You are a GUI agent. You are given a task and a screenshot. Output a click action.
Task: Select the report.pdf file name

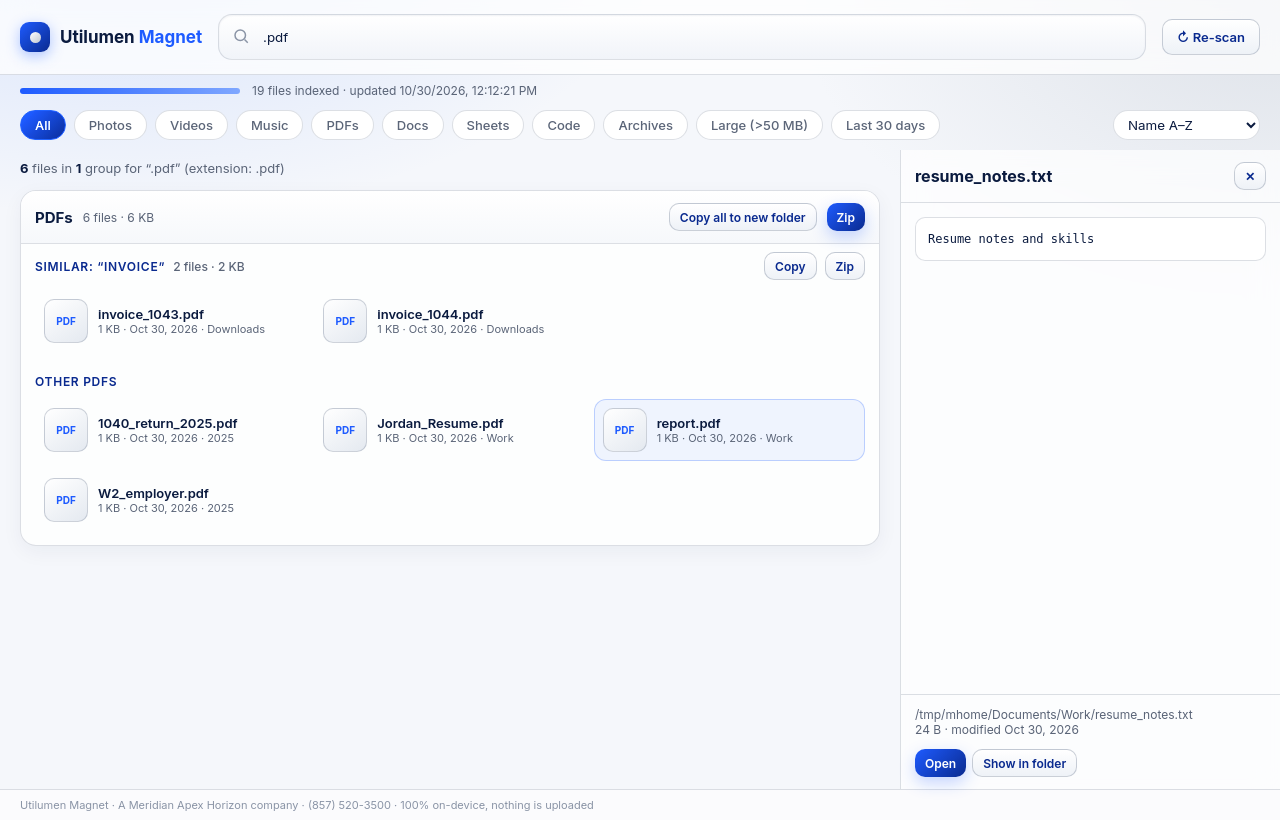click(x=689, y=423)
